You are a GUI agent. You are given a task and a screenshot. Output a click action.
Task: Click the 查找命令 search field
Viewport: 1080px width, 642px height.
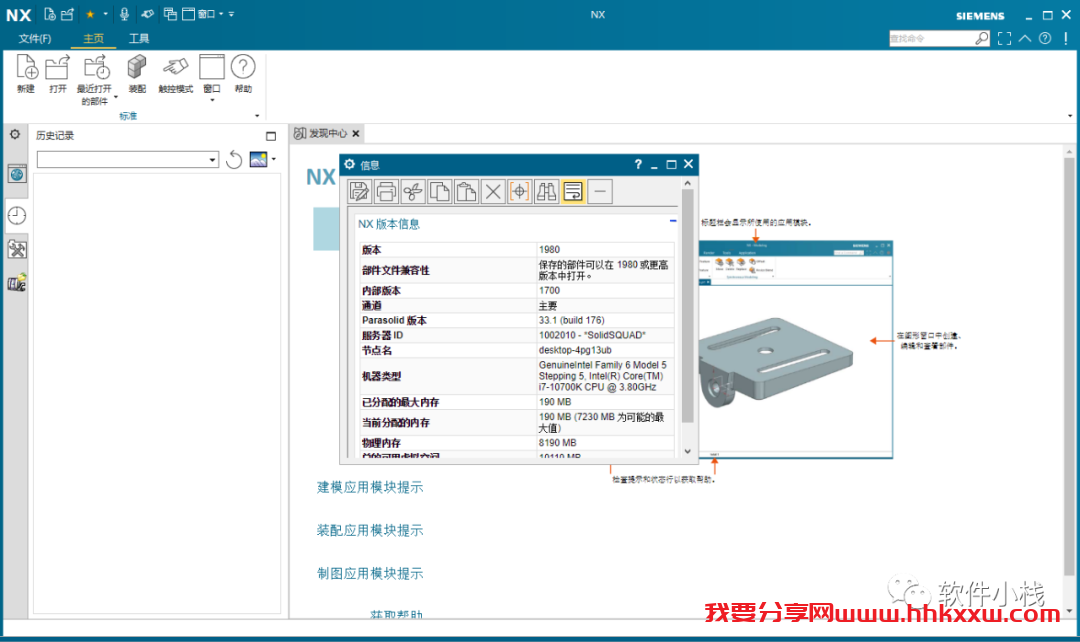coord(931,39)
